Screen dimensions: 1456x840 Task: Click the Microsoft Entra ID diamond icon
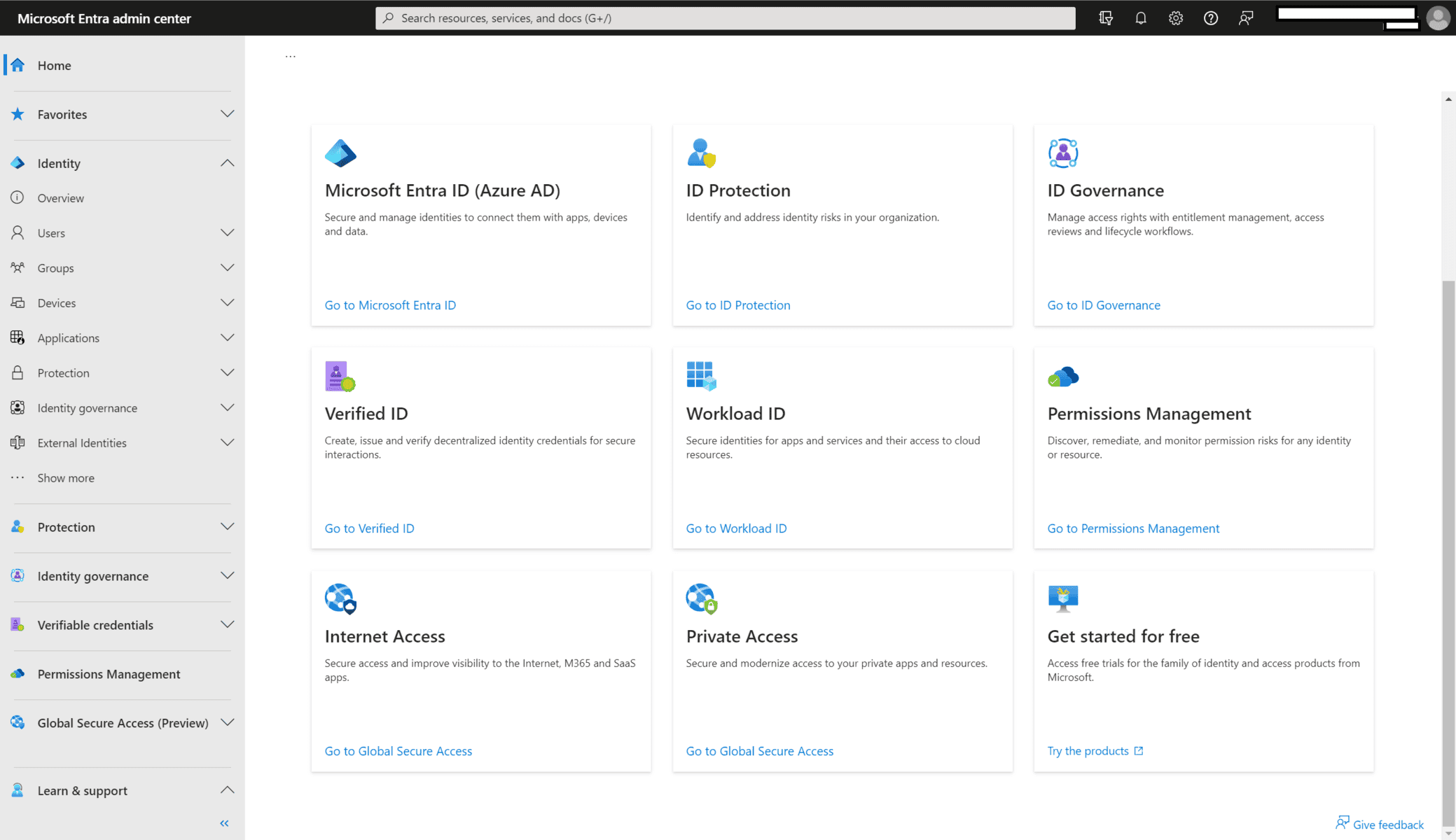point(340,153)
